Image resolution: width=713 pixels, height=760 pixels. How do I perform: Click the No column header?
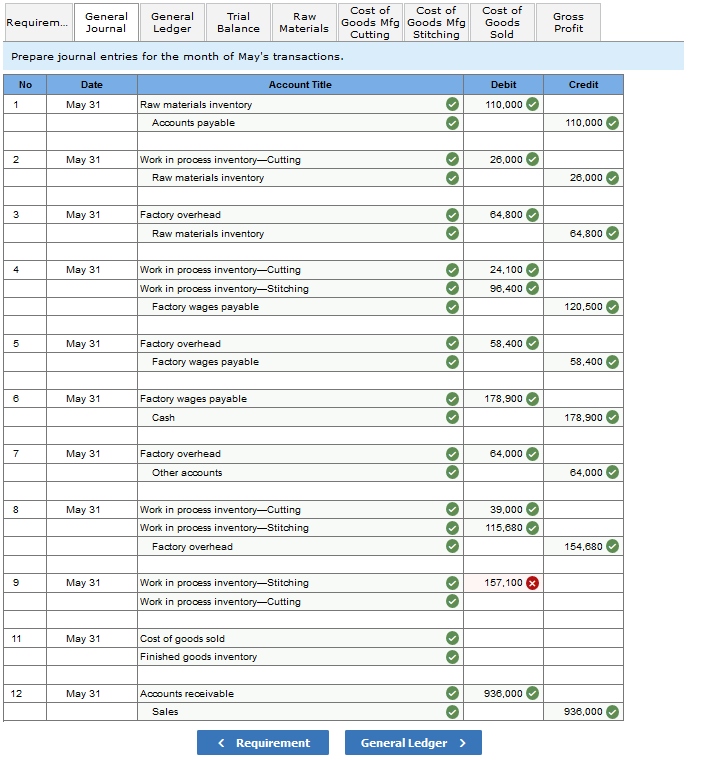(x=25, y=85)
